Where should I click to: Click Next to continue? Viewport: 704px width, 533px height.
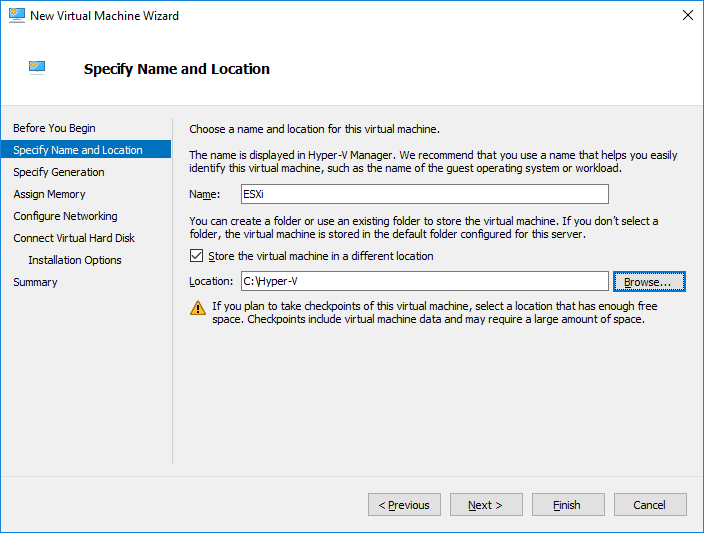pos(486,505)
